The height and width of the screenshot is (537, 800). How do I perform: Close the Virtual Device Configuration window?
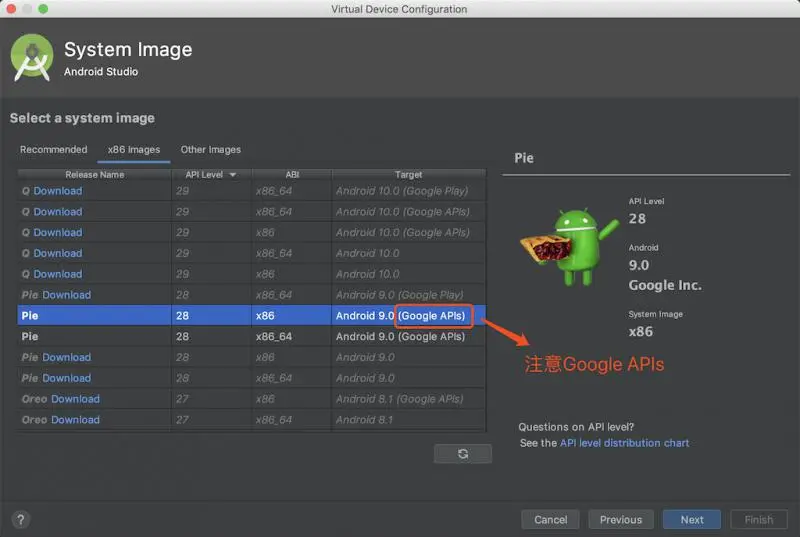click(x=11, y=9)
